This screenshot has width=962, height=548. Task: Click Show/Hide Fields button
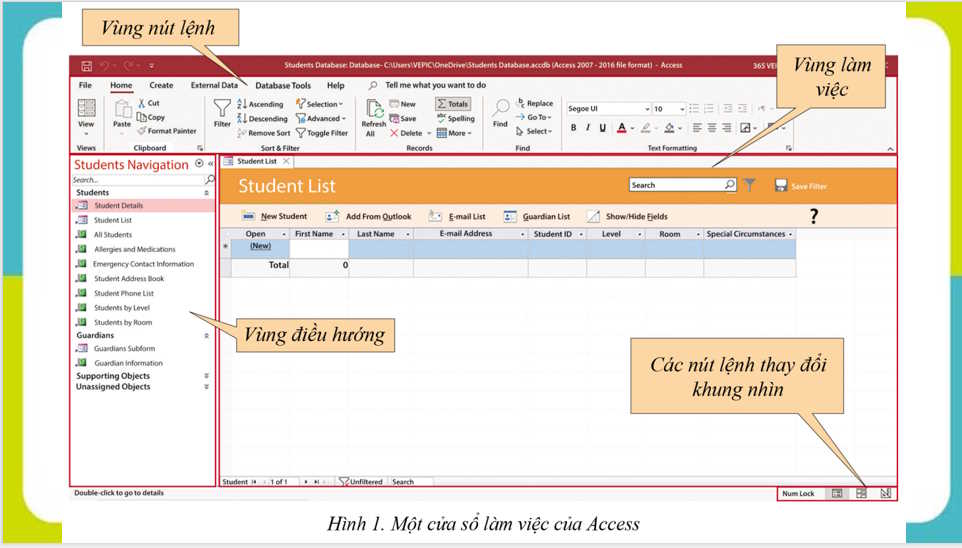click(627, 216)
